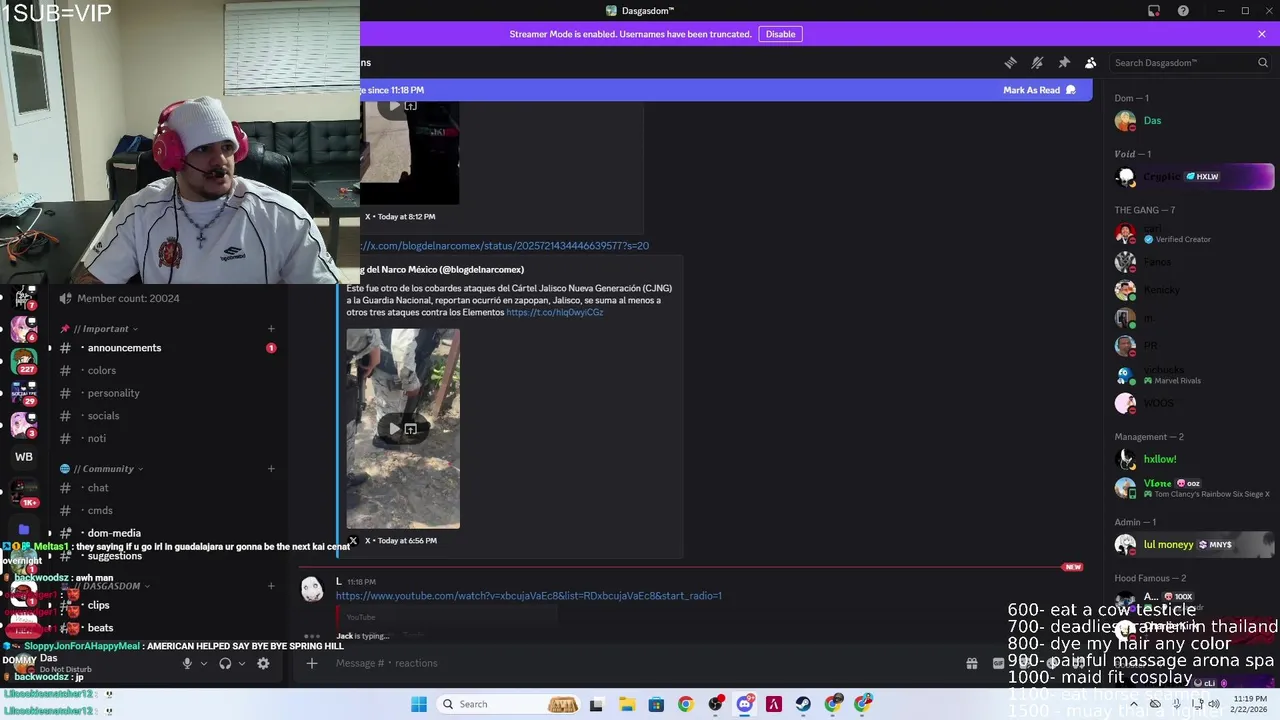The image size is (1280, 720).
Task: Add channel to Important category with plus
Action: point(271,329)
